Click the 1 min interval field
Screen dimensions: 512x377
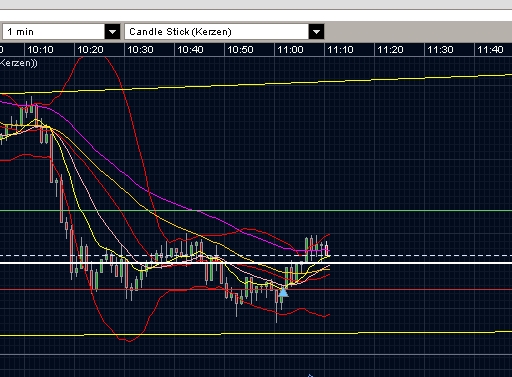[54, 32]
